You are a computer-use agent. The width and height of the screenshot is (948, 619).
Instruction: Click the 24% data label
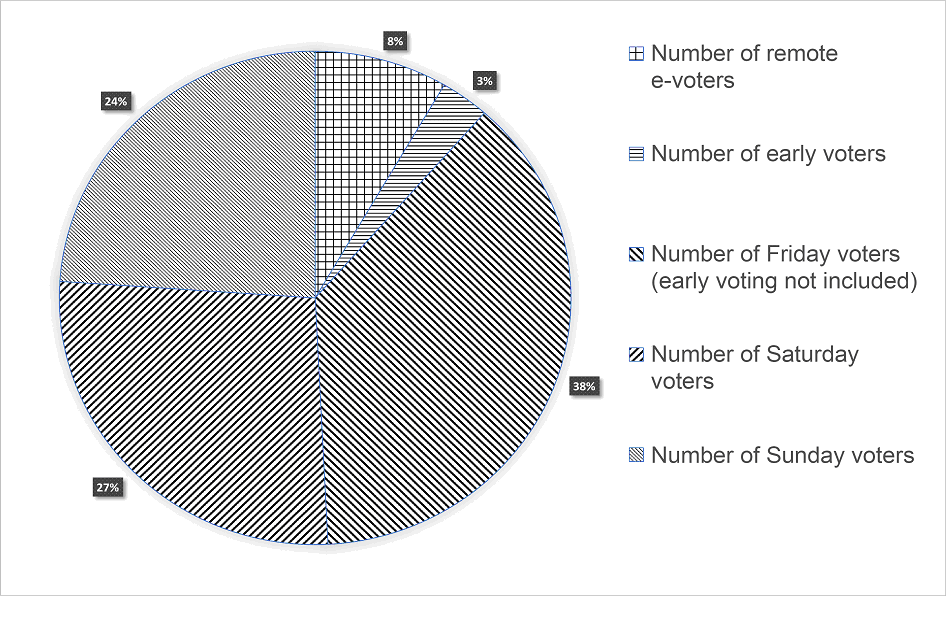(114, 101)
